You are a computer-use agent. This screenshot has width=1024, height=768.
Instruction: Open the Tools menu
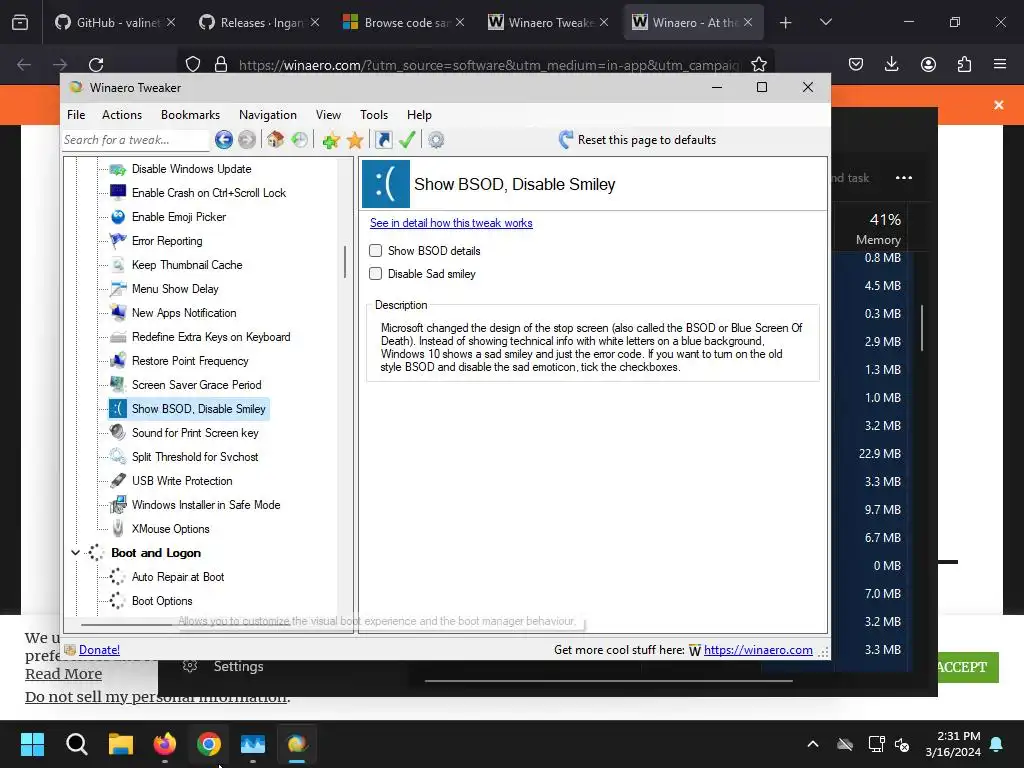[x=374, y=115]
